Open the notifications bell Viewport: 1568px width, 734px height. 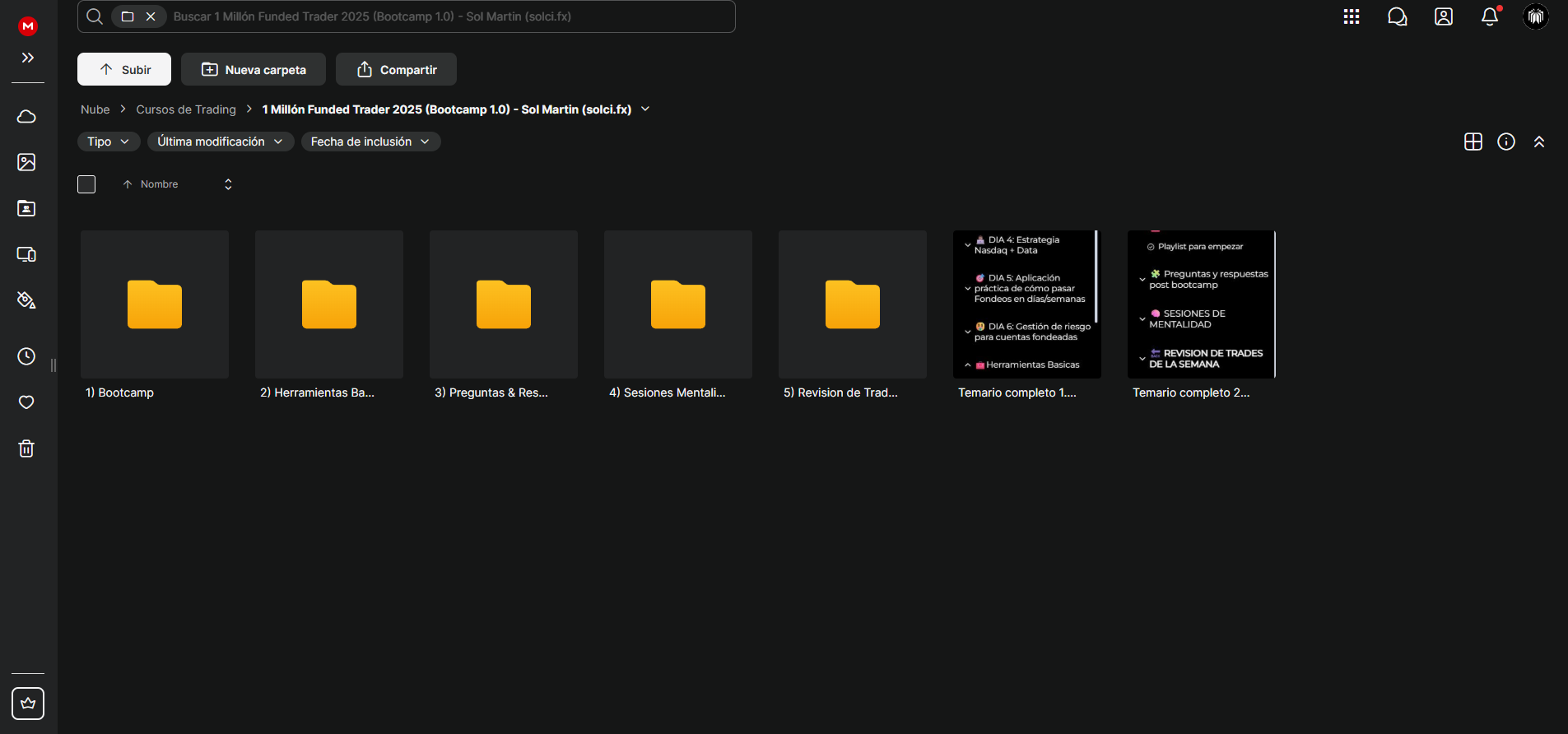point(1490,16)
